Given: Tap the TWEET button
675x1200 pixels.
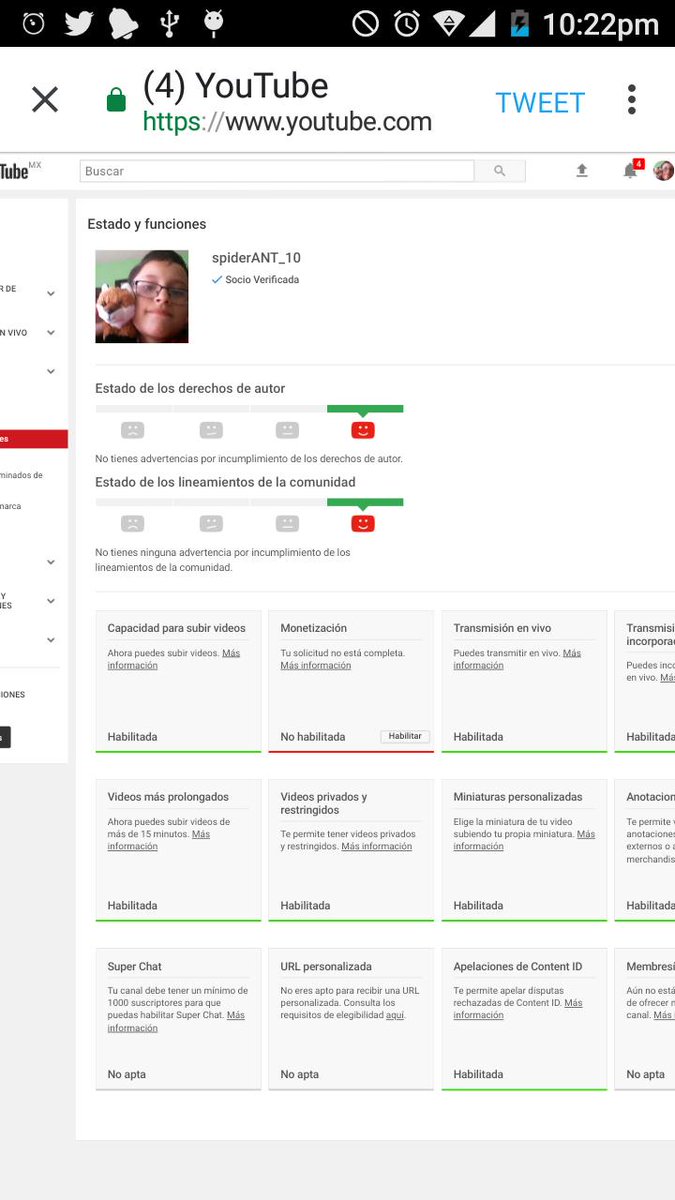Looking at the screenshot, I should pos(540,103).
